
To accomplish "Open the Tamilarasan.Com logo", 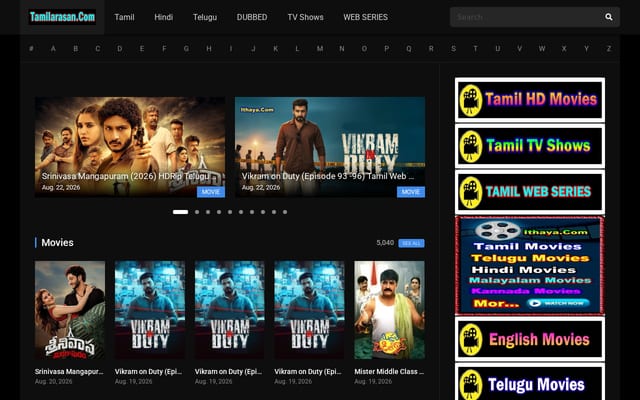I will click(62, 17).
